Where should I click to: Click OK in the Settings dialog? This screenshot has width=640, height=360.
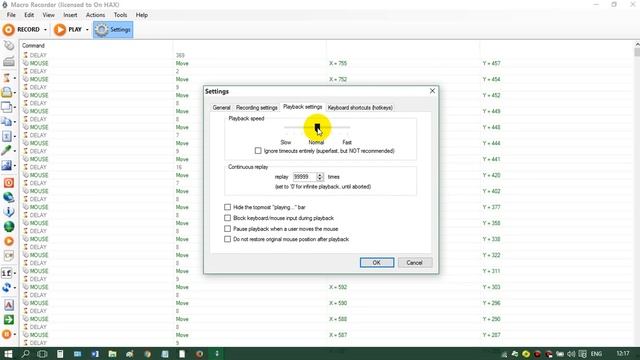tap(377, 262)
